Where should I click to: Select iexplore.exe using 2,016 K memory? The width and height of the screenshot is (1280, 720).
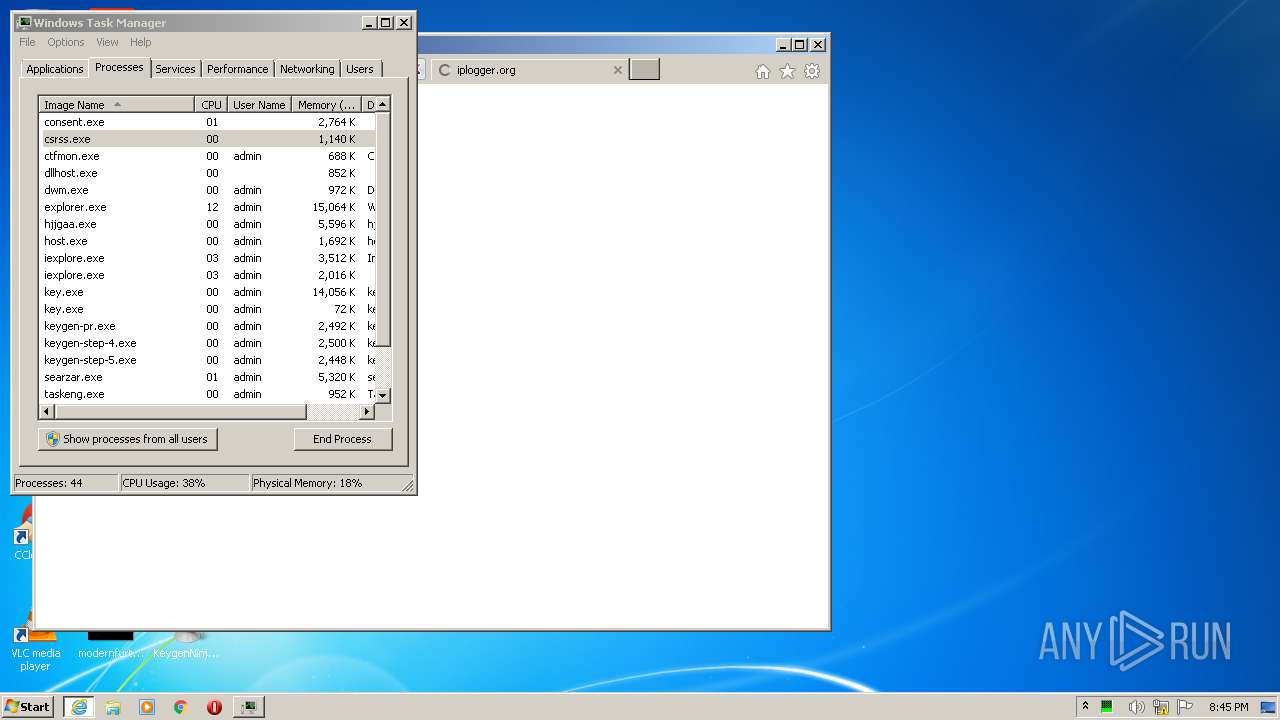(x=207, y=275)
